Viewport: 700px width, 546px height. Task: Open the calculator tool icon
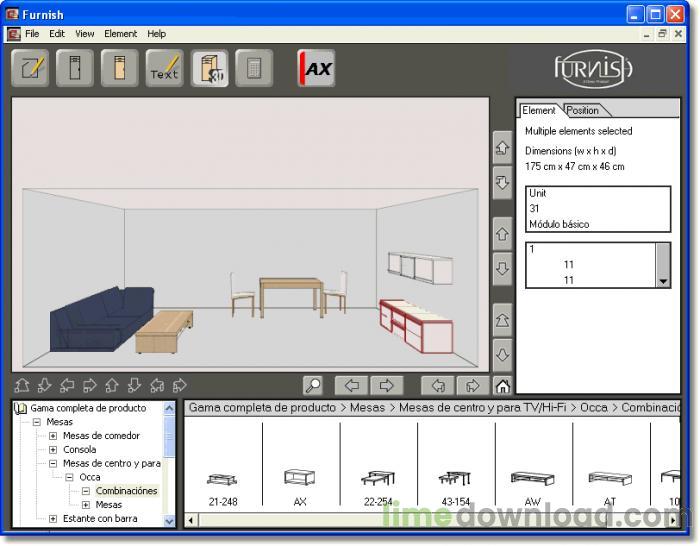(x=254, y=68)
